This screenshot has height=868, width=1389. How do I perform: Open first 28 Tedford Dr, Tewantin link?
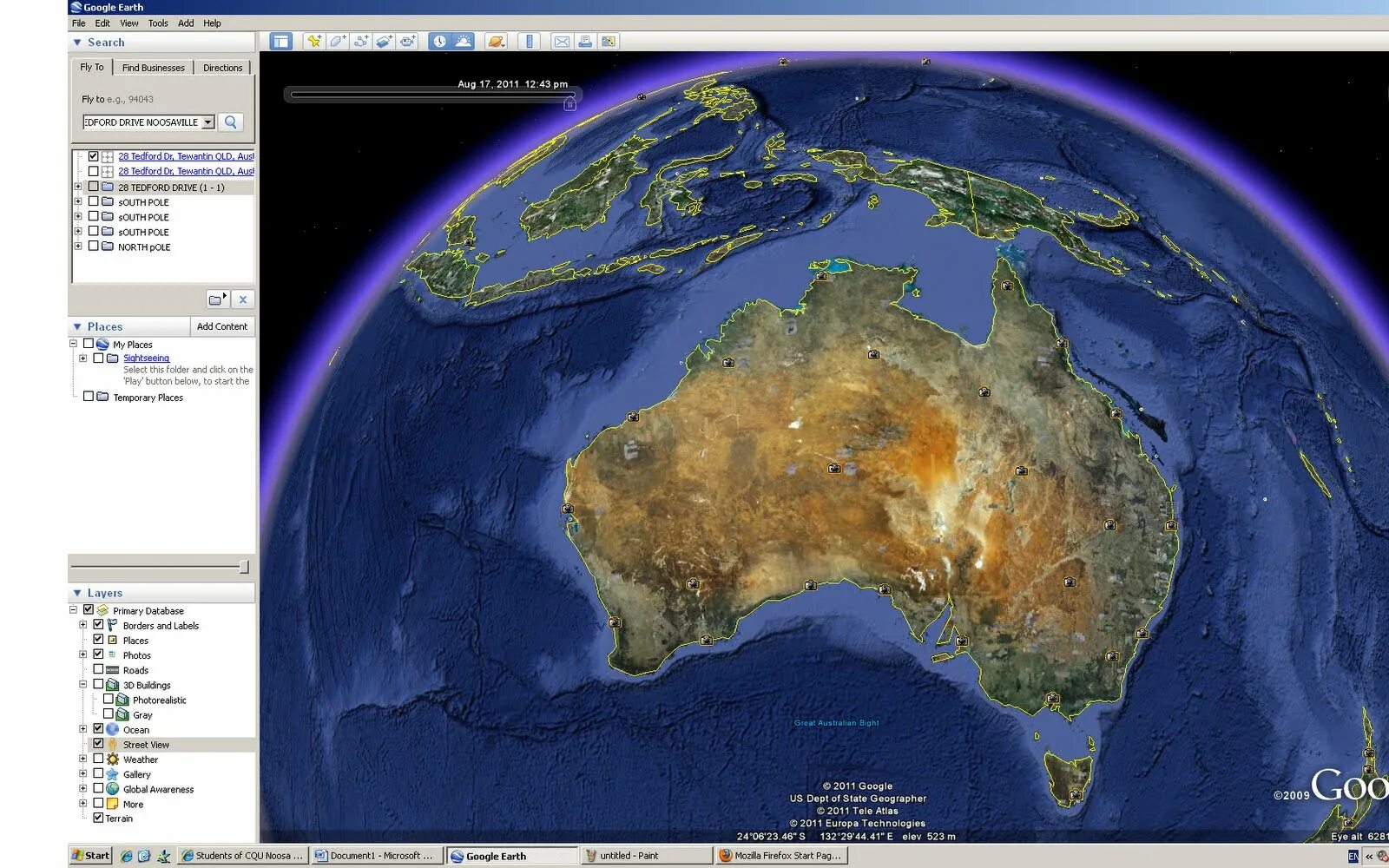(x=186, y=156)
